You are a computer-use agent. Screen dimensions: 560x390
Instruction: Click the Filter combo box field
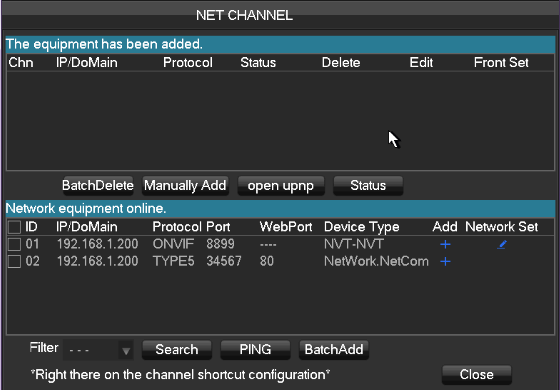pyautogui.click(x=98, y=350)
